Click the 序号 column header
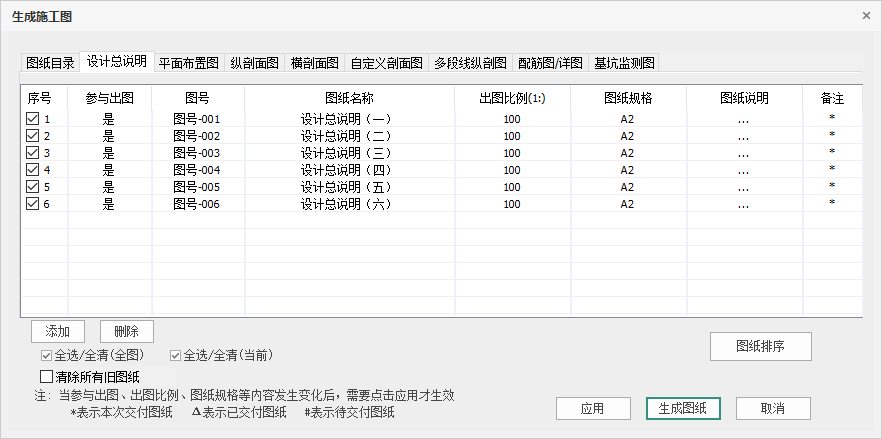Screen dimensions: 882x439 click(x=44, y=98)
